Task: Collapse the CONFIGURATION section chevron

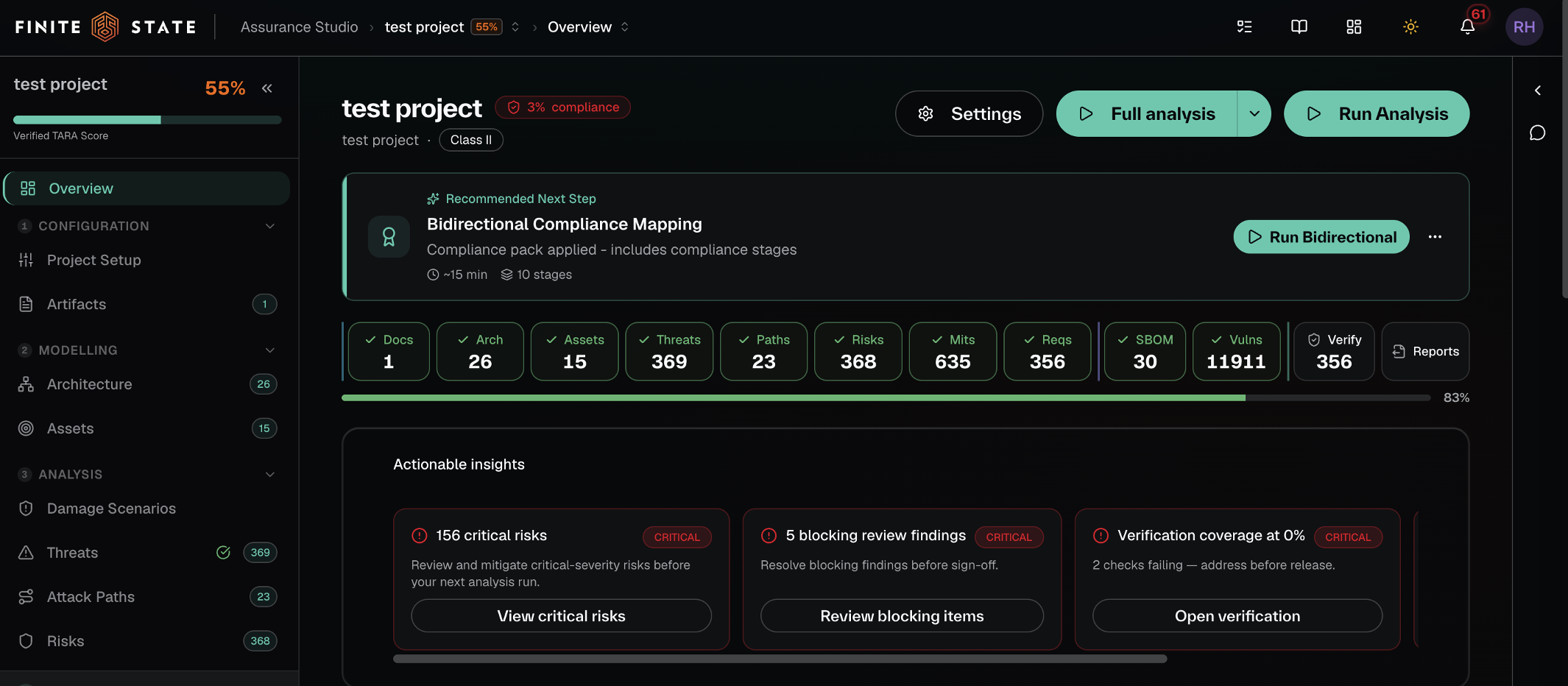Action: coord(270,226)
